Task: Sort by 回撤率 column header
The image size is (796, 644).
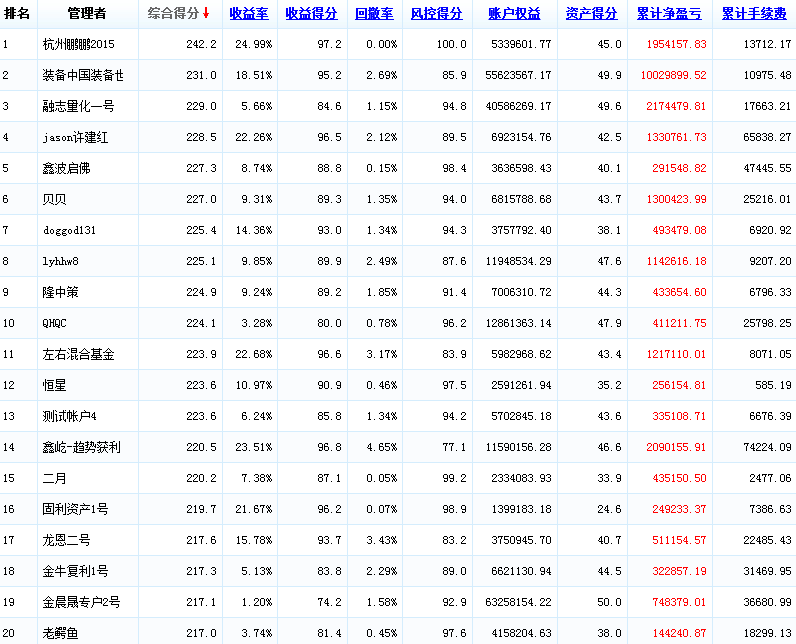Action: coord(374,14)
